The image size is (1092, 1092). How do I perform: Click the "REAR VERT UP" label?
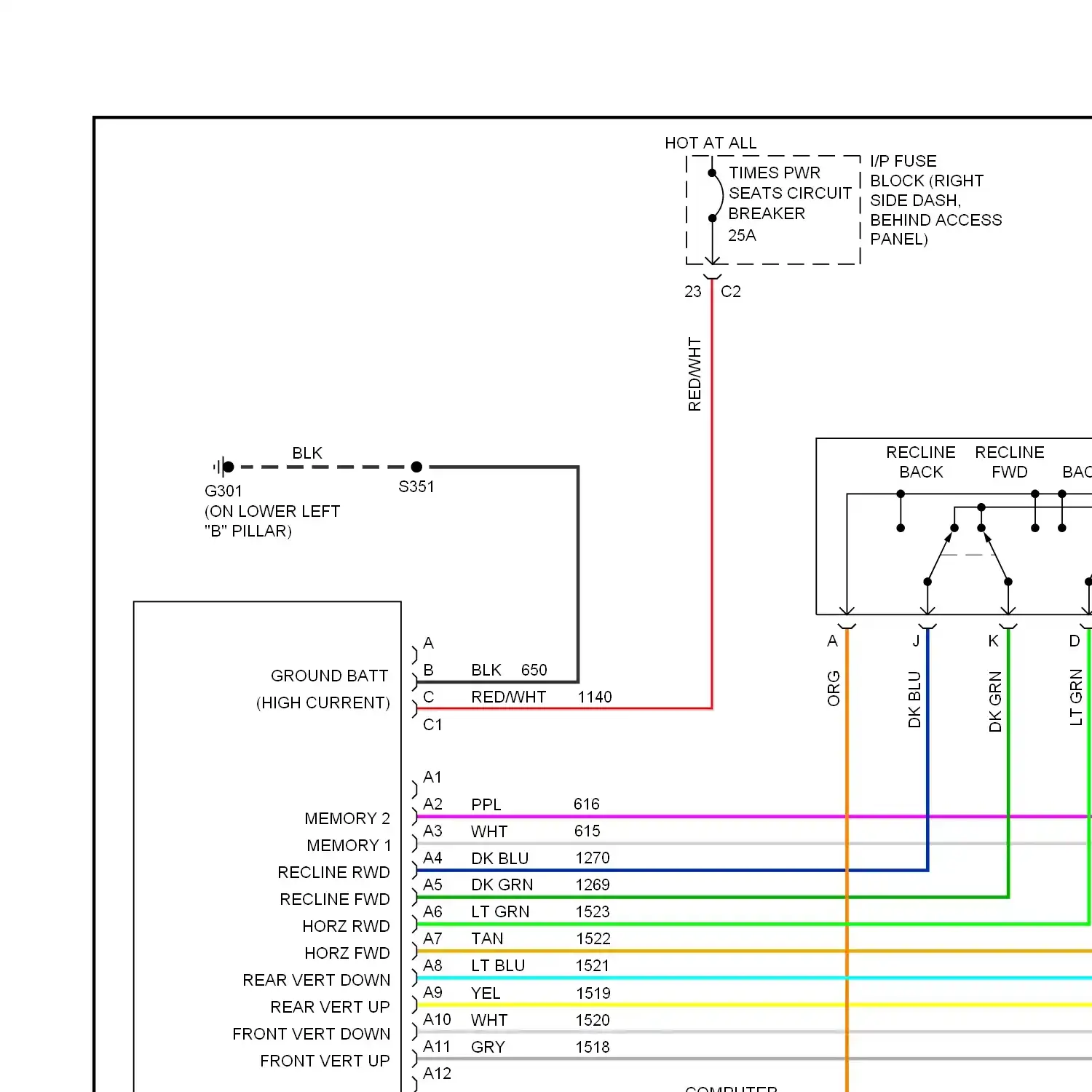coord(331,1007)
